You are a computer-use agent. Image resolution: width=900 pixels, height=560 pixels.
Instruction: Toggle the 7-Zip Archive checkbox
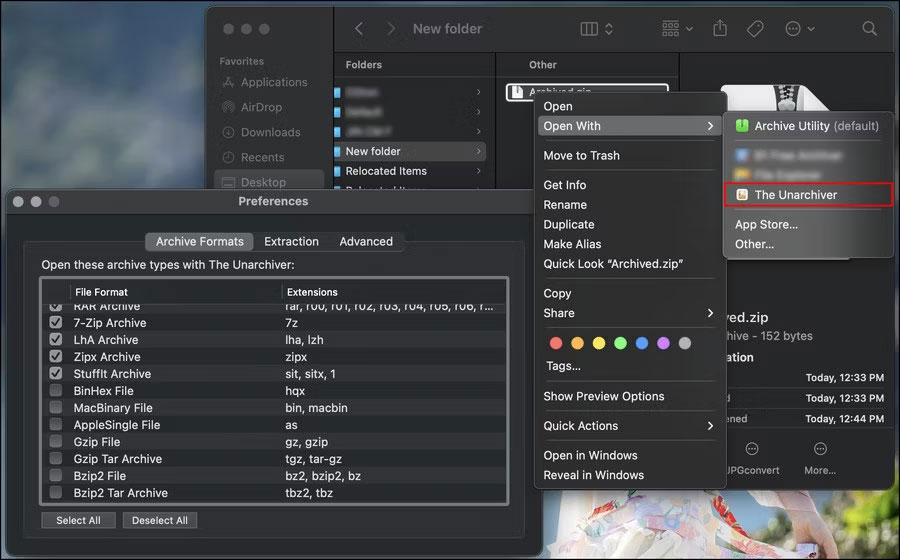[56, 322]
